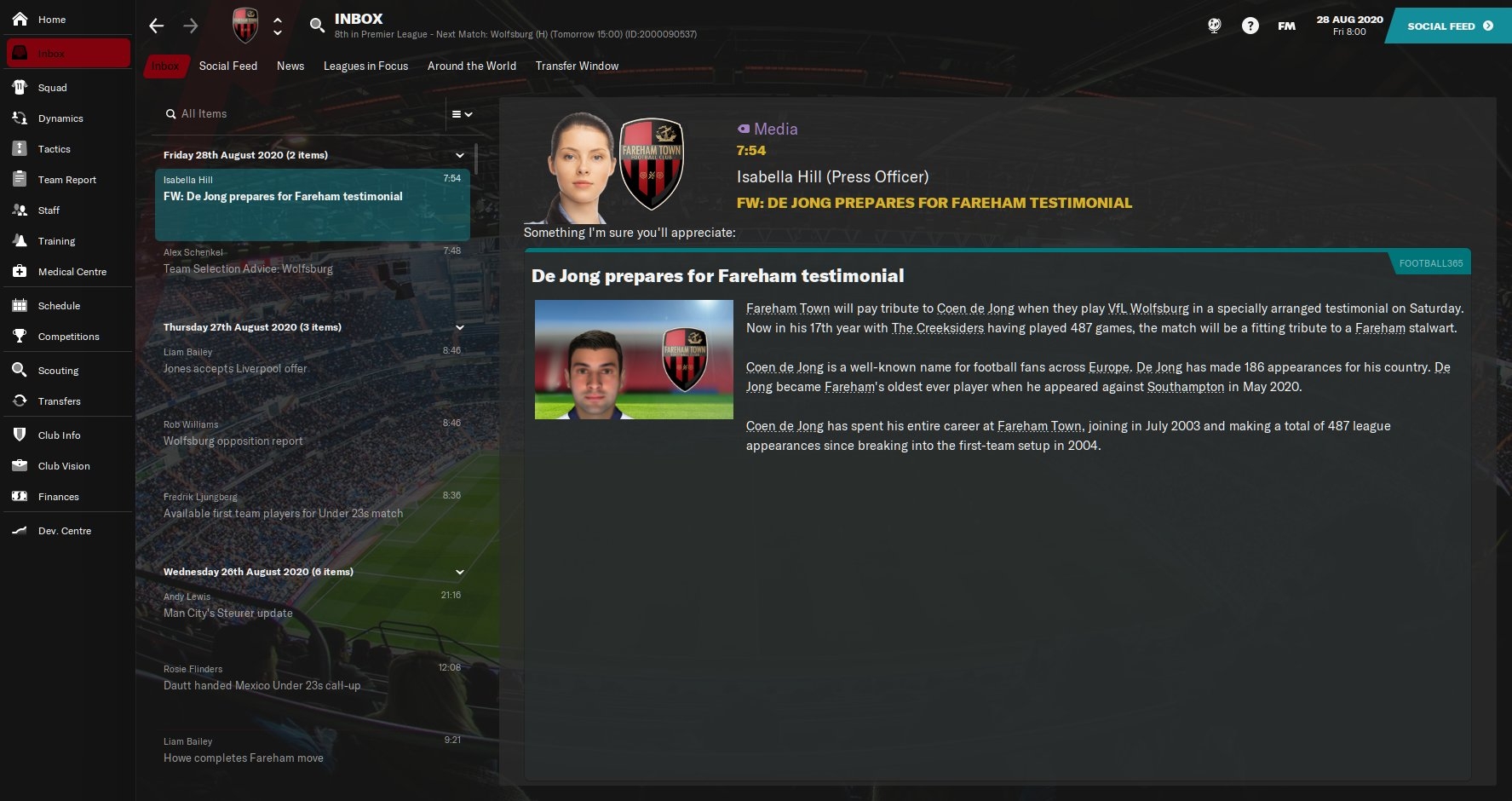
Task: Click the SOCIAL FEED button
Action: [1450, 26]
